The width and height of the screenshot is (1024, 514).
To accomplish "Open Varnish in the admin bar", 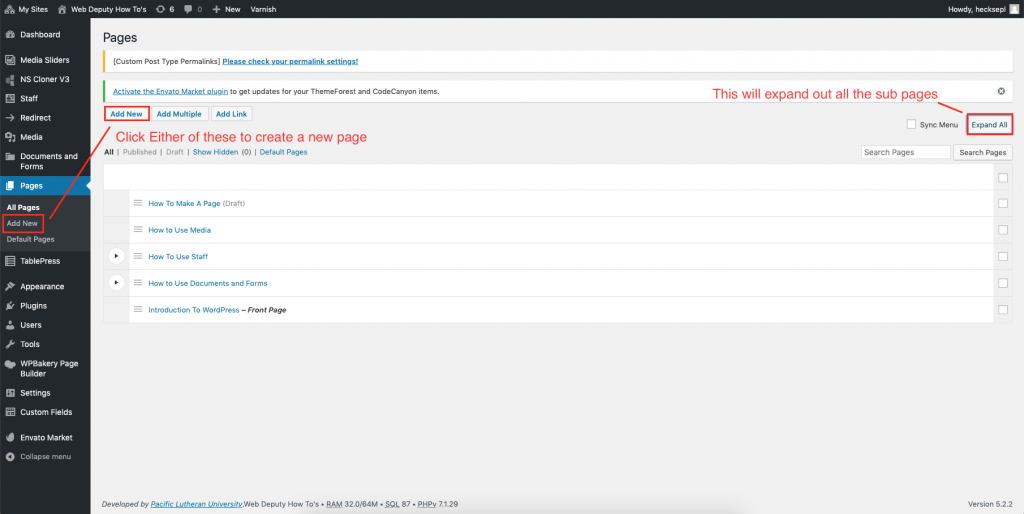I will 263,9.
